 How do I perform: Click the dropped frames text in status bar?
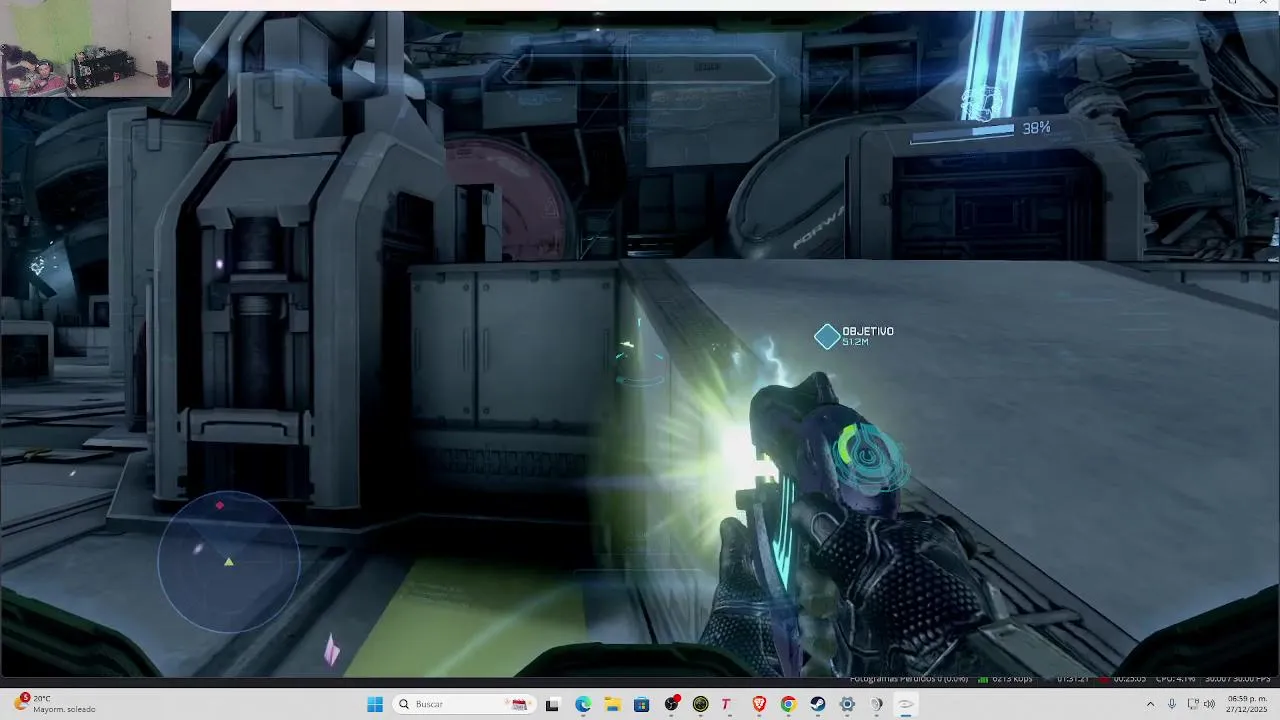(x=909, y=679)
